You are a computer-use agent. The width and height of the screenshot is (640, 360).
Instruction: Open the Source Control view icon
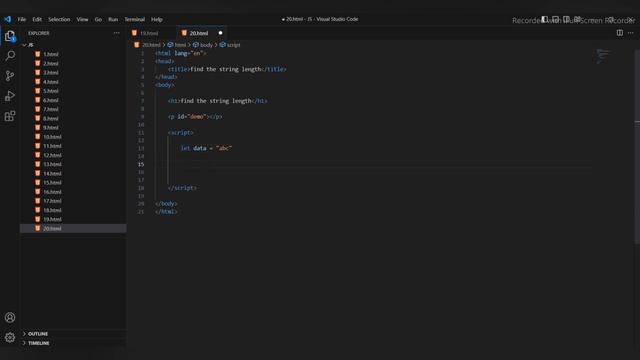pyautogui.click(x=10, y=76)
